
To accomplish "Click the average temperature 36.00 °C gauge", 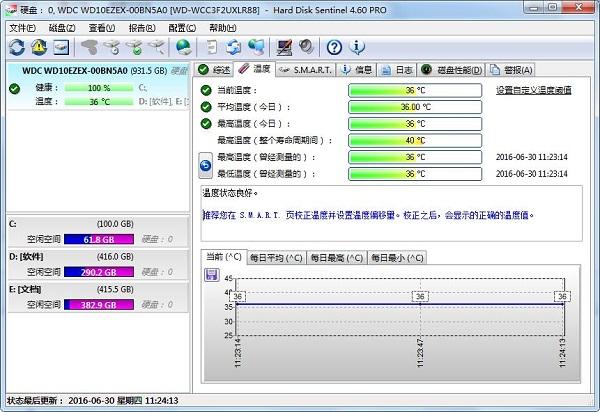I will [415, 107].
